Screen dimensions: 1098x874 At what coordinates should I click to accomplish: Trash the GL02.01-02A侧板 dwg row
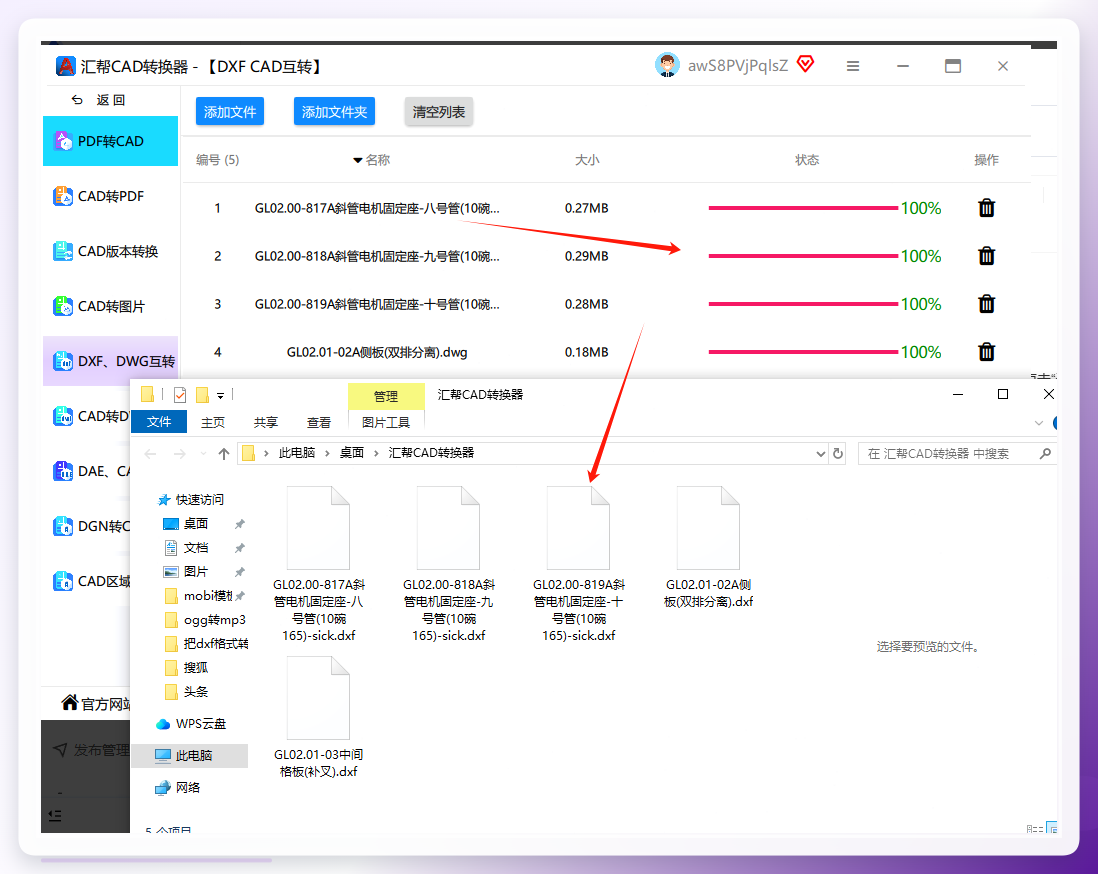(x=986, y=352)
